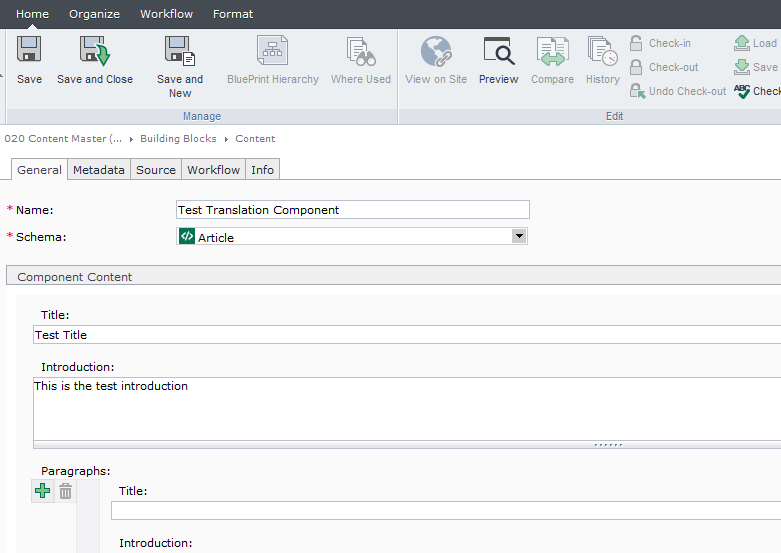Screen dimensions: 781x553
Task: Click Building Blocks breadcrumb link
Action: (x=178, y=139)
